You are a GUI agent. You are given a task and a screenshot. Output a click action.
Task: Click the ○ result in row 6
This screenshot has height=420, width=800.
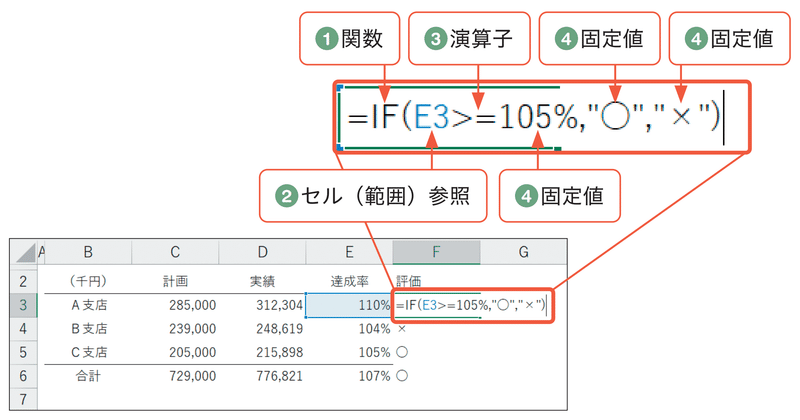(x=402, y=376)
